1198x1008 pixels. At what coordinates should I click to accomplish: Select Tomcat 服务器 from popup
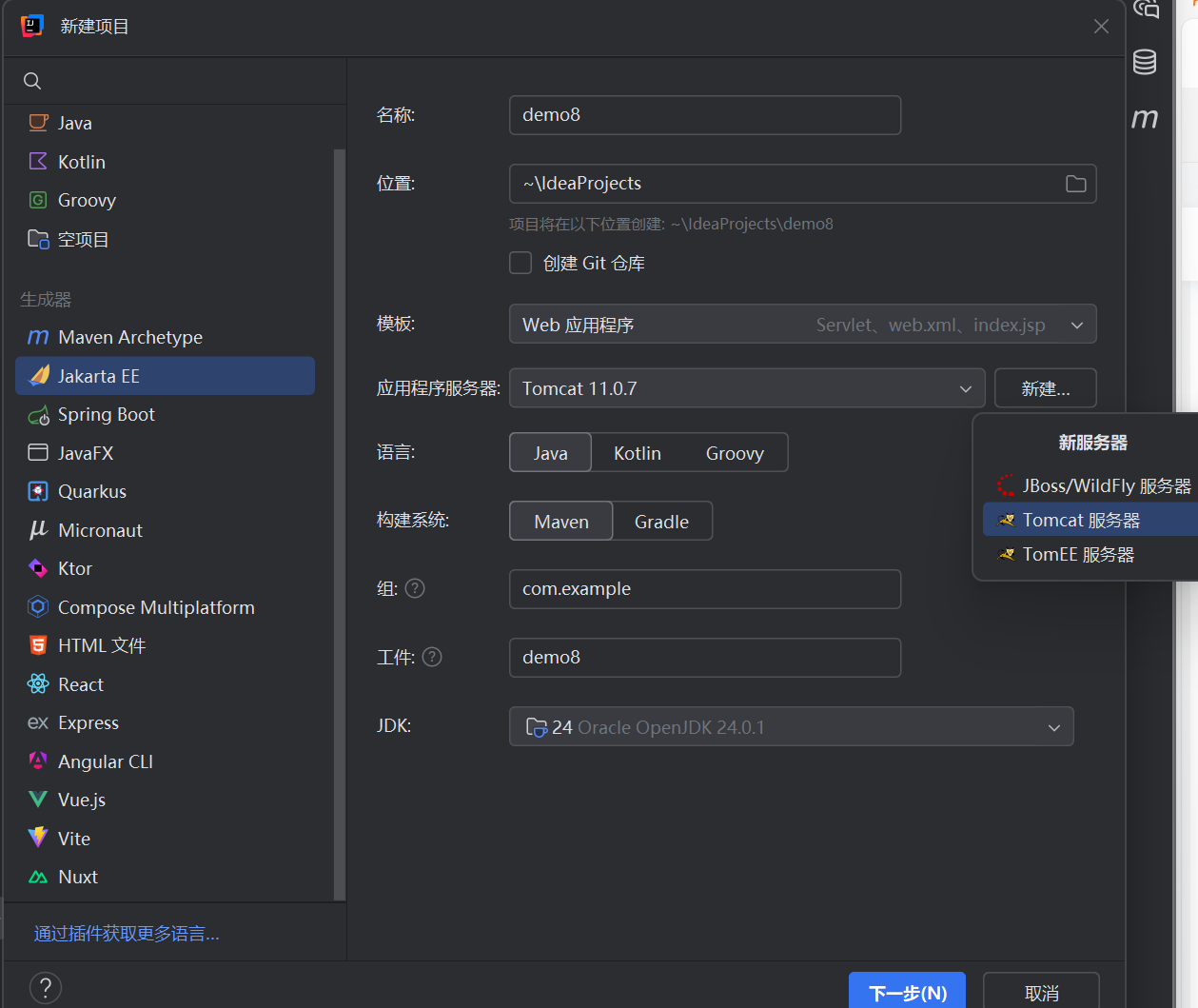point(1090,520)
